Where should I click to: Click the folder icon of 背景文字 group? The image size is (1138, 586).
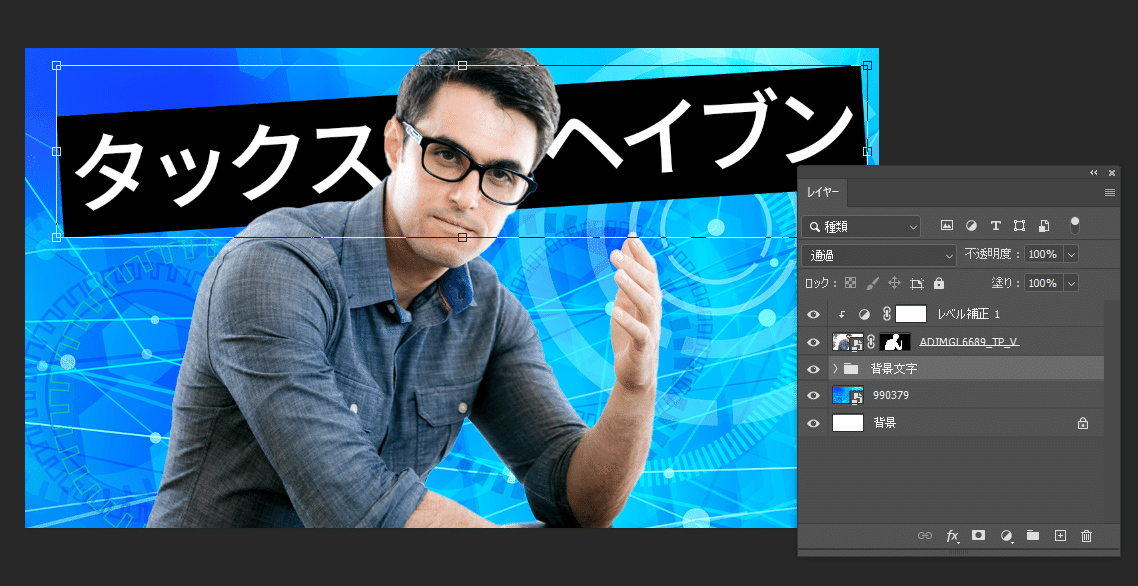click(x=851, y=369)
